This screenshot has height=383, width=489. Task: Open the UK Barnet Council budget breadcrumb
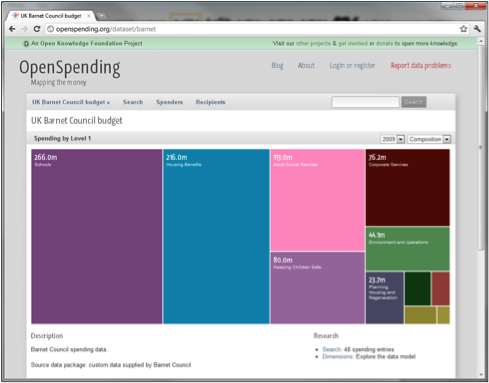point(71,102)
